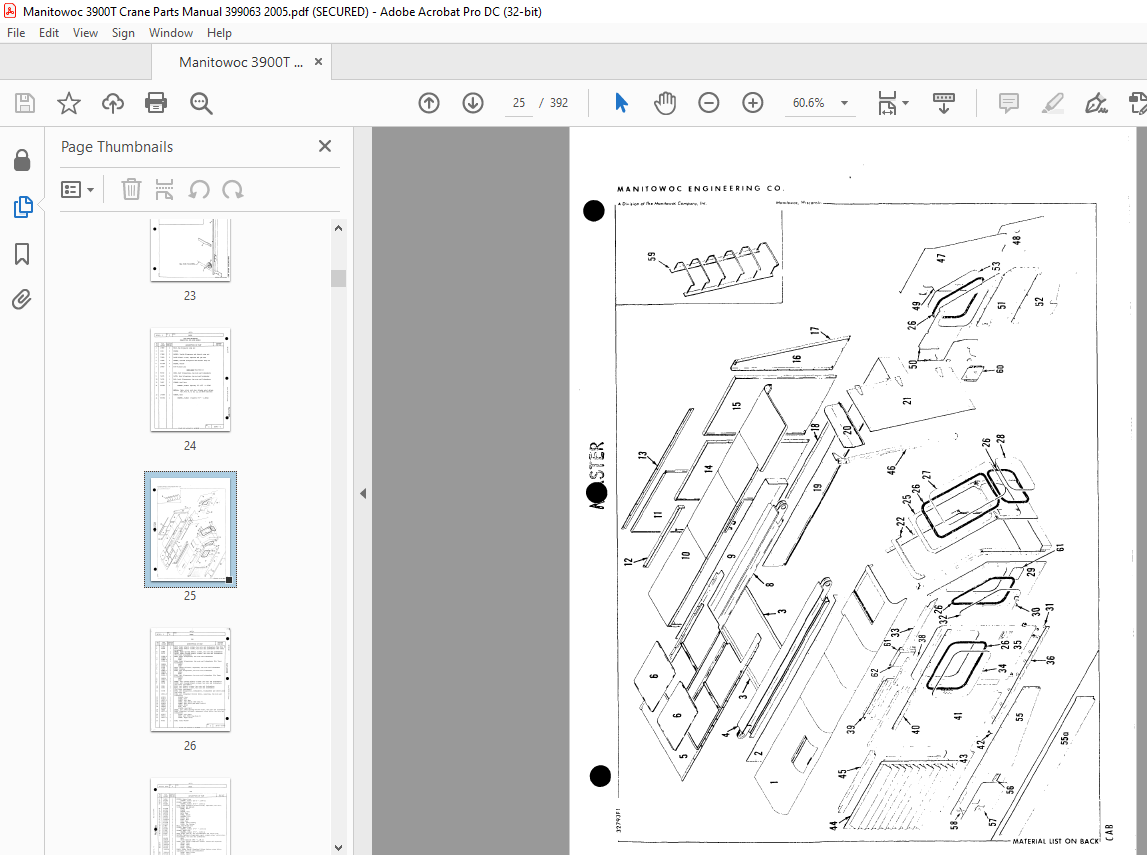Go to next page with down arrow
Viewport: 1147px width, 855px height.
(x=473, y=103)
